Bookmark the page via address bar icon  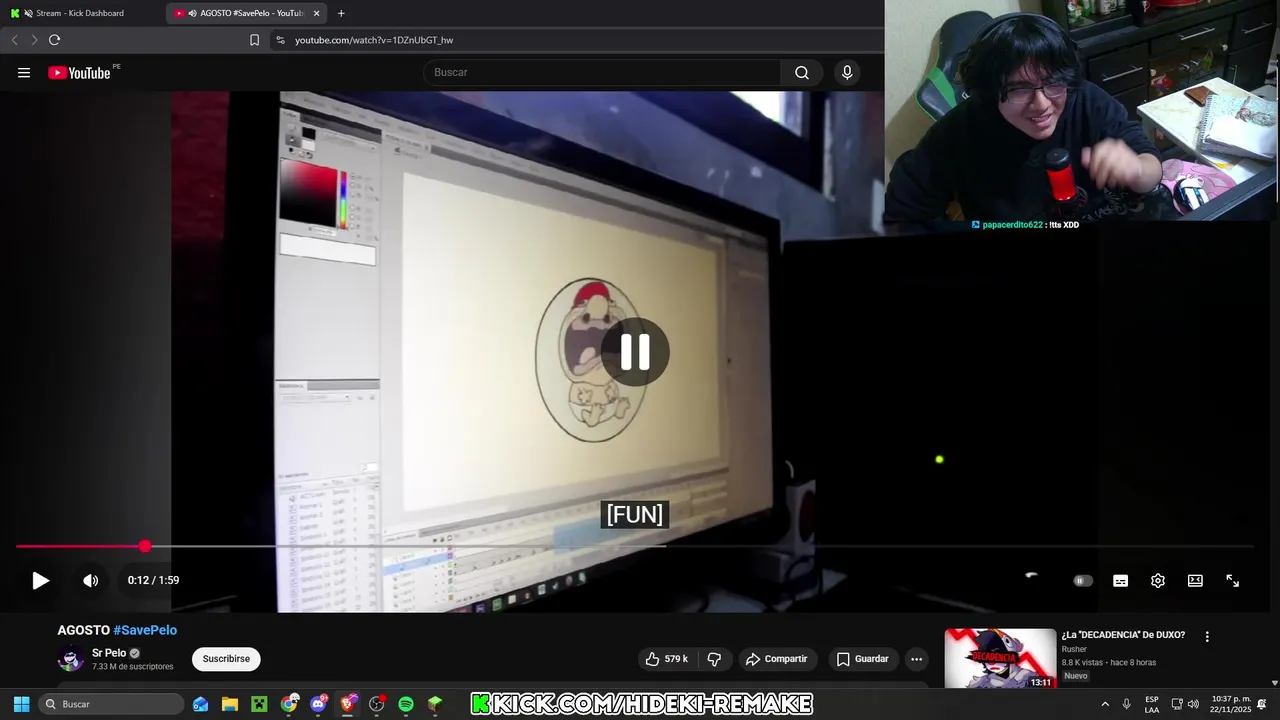(x=254, y=40)
